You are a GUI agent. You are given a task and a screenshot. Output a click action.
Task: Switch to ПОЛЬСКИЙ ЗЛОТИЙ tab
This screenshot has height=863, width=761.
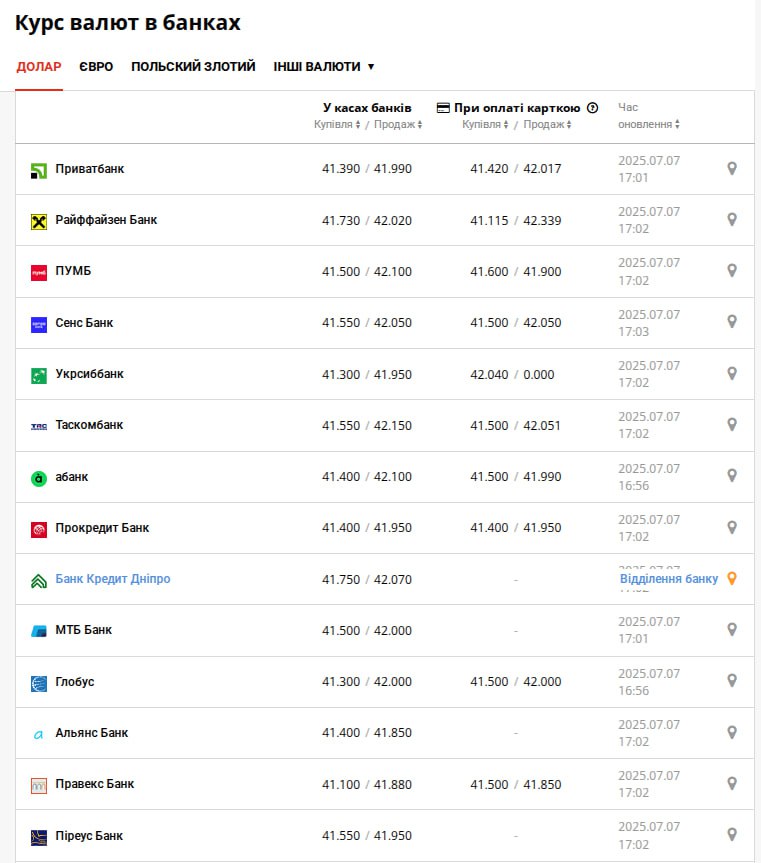193,67
